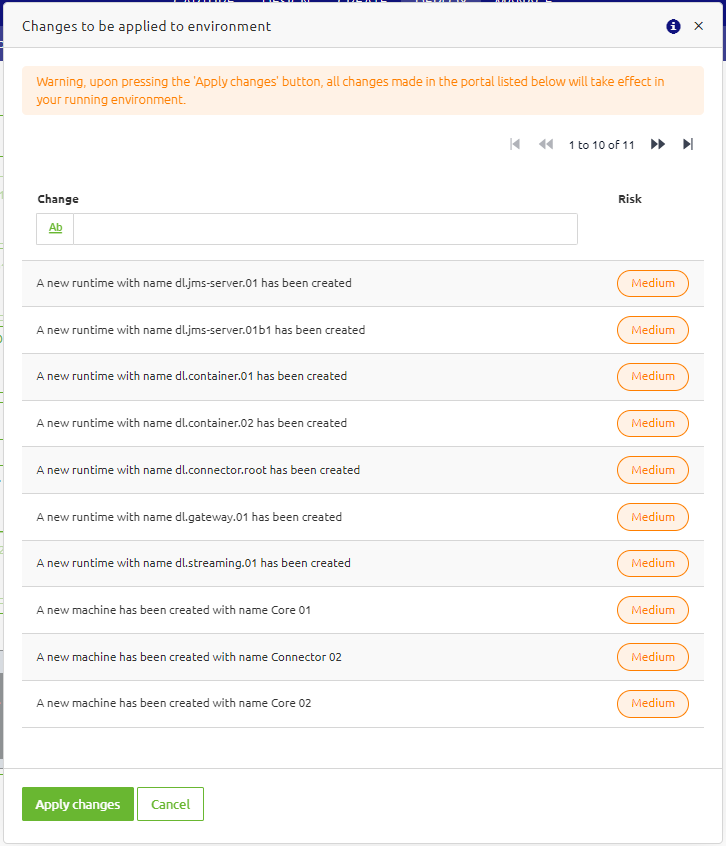Click Medium risk badge for dl.jms-server.01
Image resolution: width=726 pixels, height=846 pixels.
tap(652, 283)
